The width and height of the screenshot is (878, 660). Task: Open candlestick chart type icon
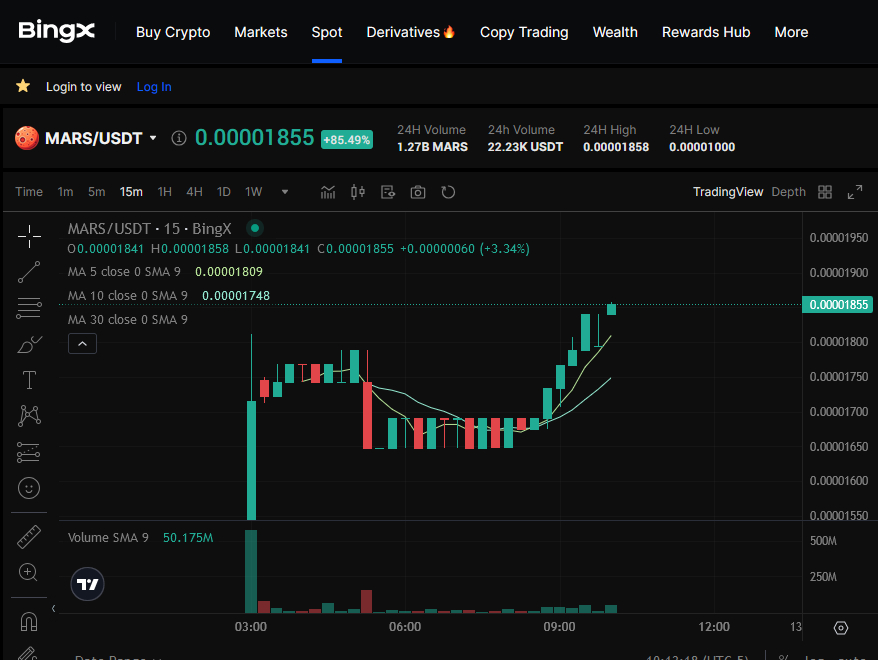358,192
